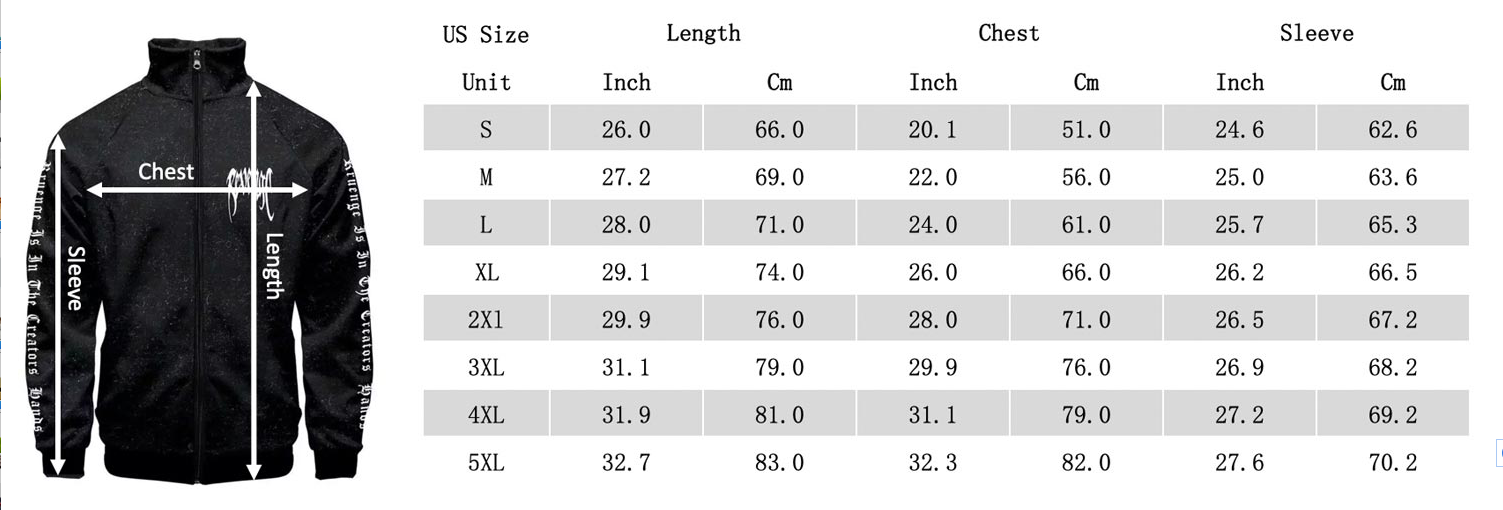1503x510 pixels.
Task: Click the vertical Sleeve label on jacket
Action: [x=76, y=277]
